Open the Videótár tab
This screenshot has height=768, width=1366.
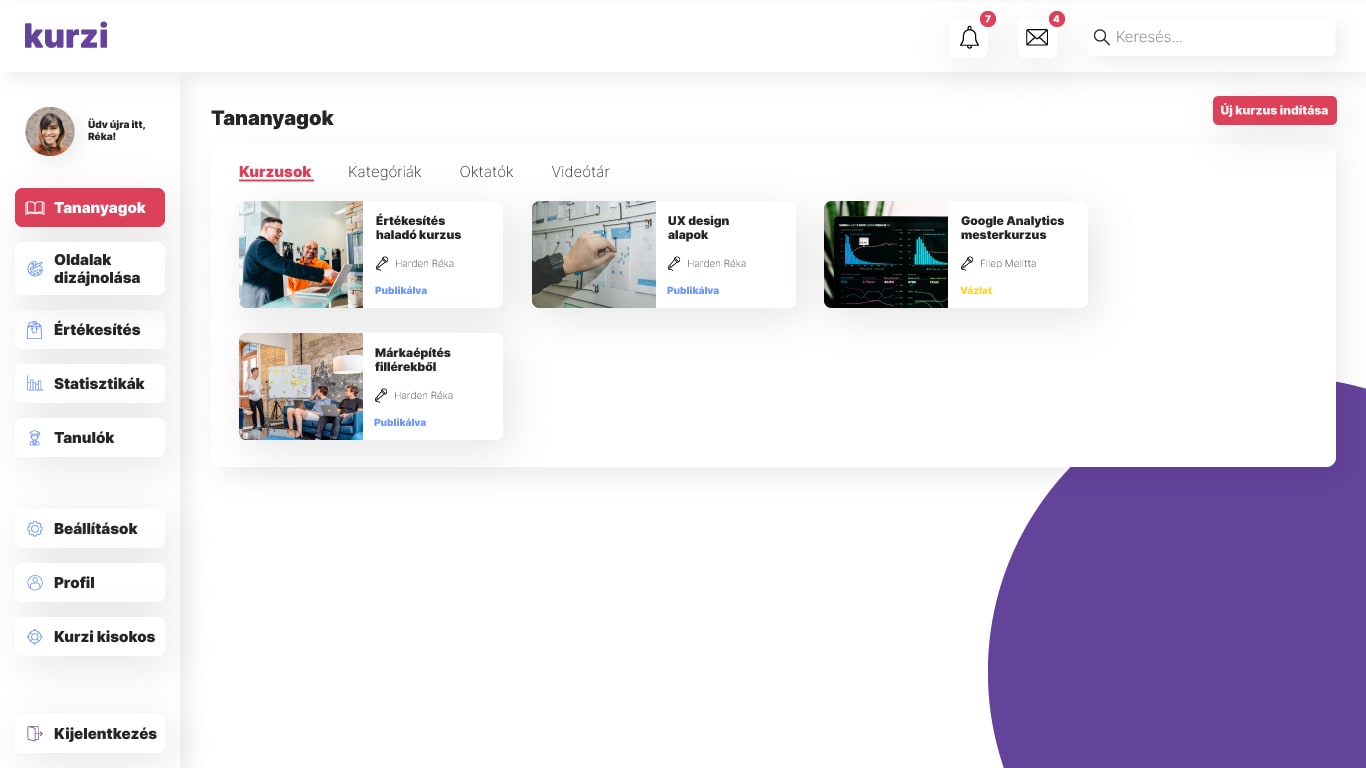pyautogui.click(x=580, y=172)
